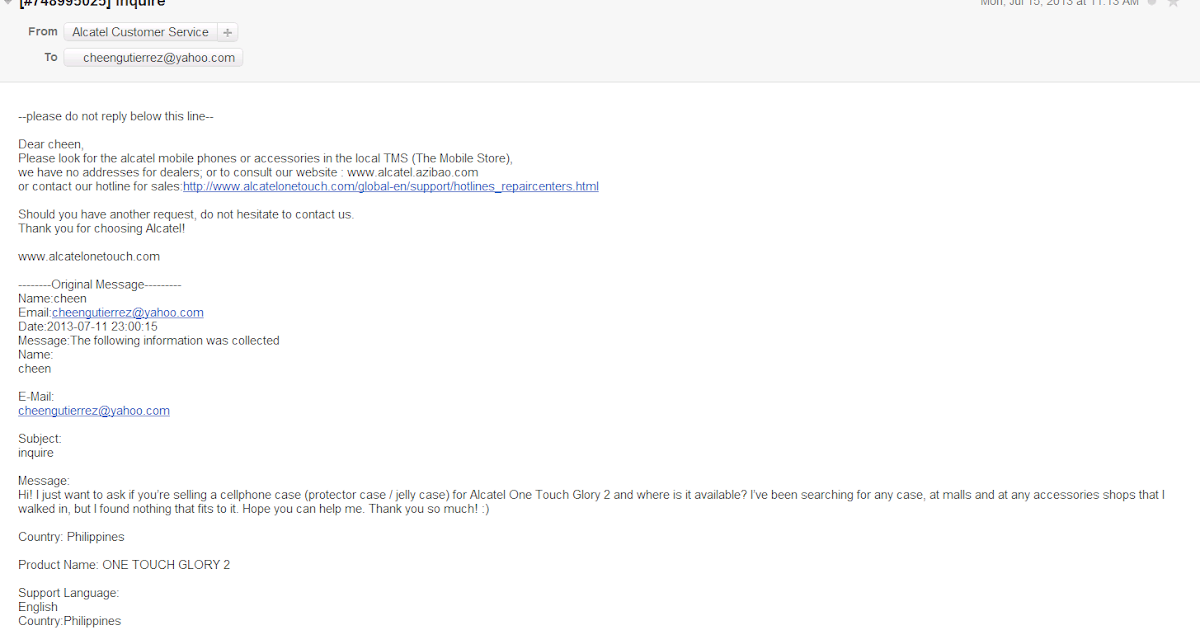
Task: Open the Alcatel hotlines repair centers link
Action: click(x=391, y=186)
